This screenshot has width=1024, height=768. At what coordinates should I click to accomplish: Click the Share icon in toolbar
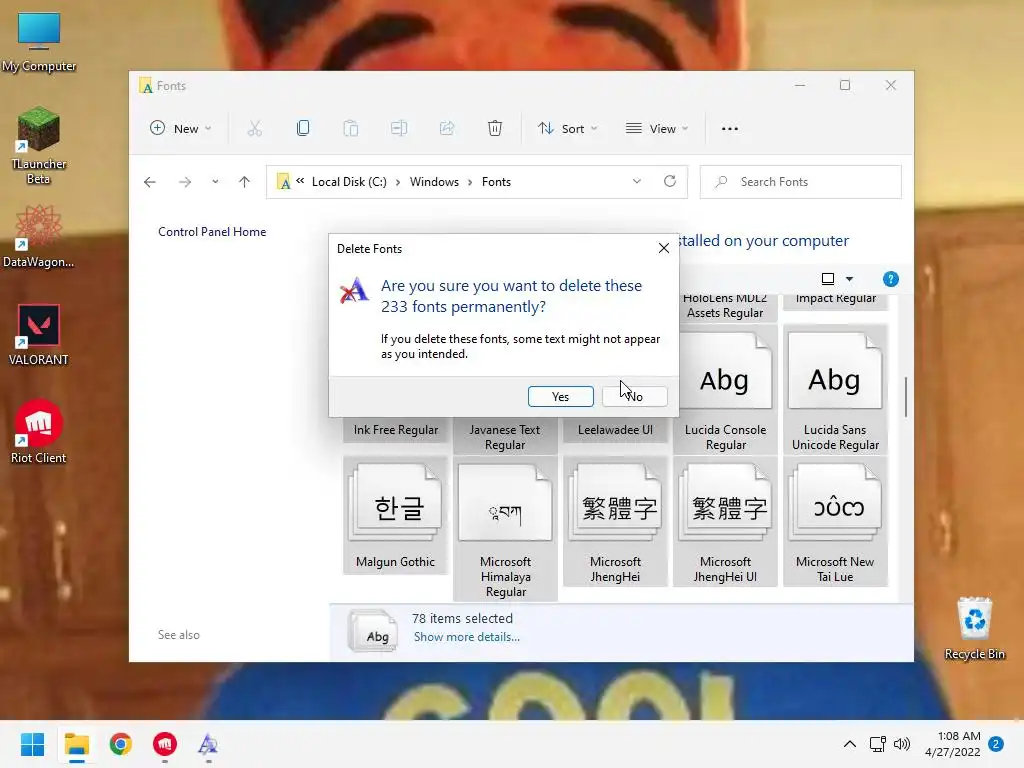pyautogui.click(x=447, y=129)
